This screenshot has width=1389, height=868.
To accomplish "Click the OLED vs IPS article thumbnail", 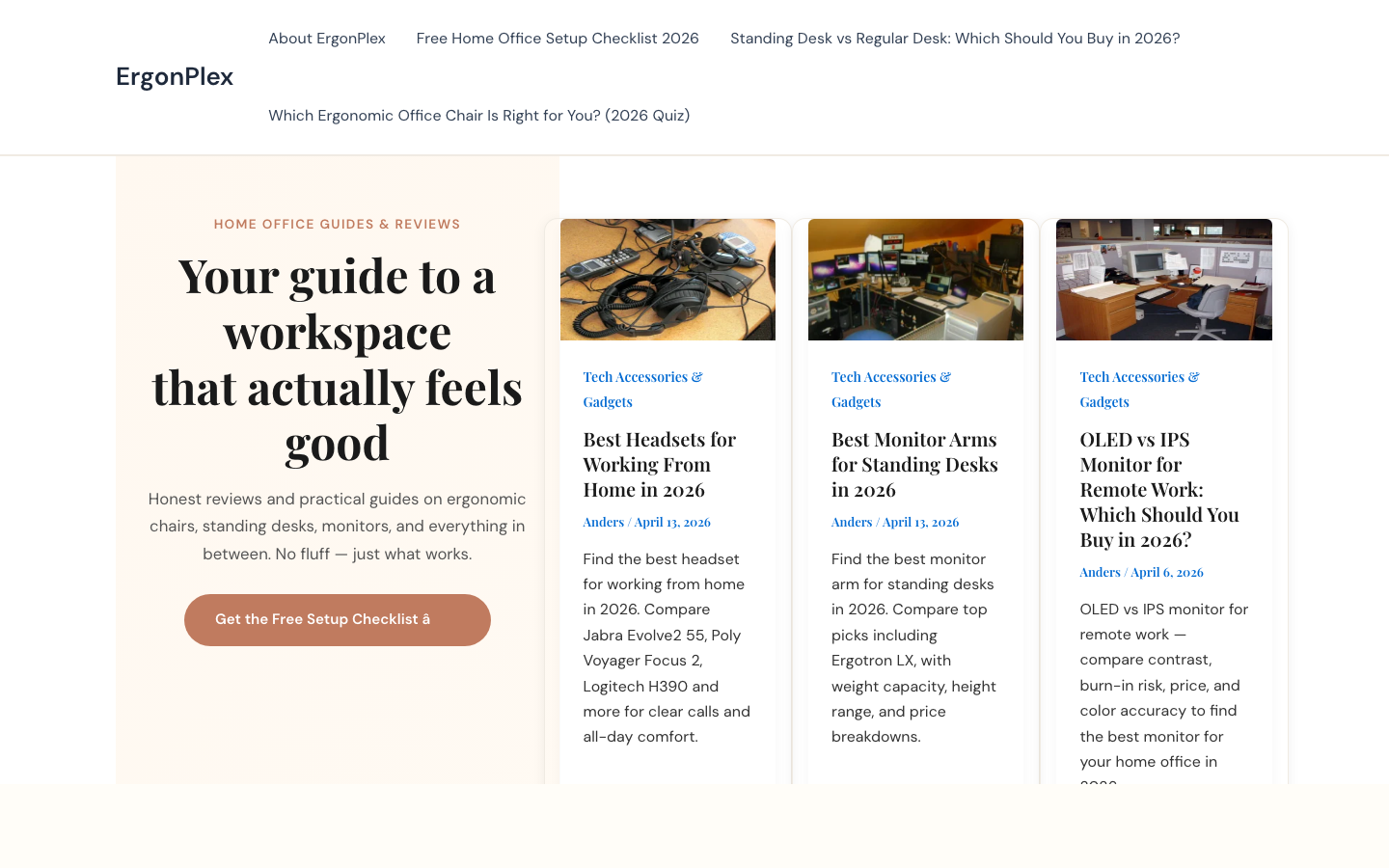I will 1163,280.
